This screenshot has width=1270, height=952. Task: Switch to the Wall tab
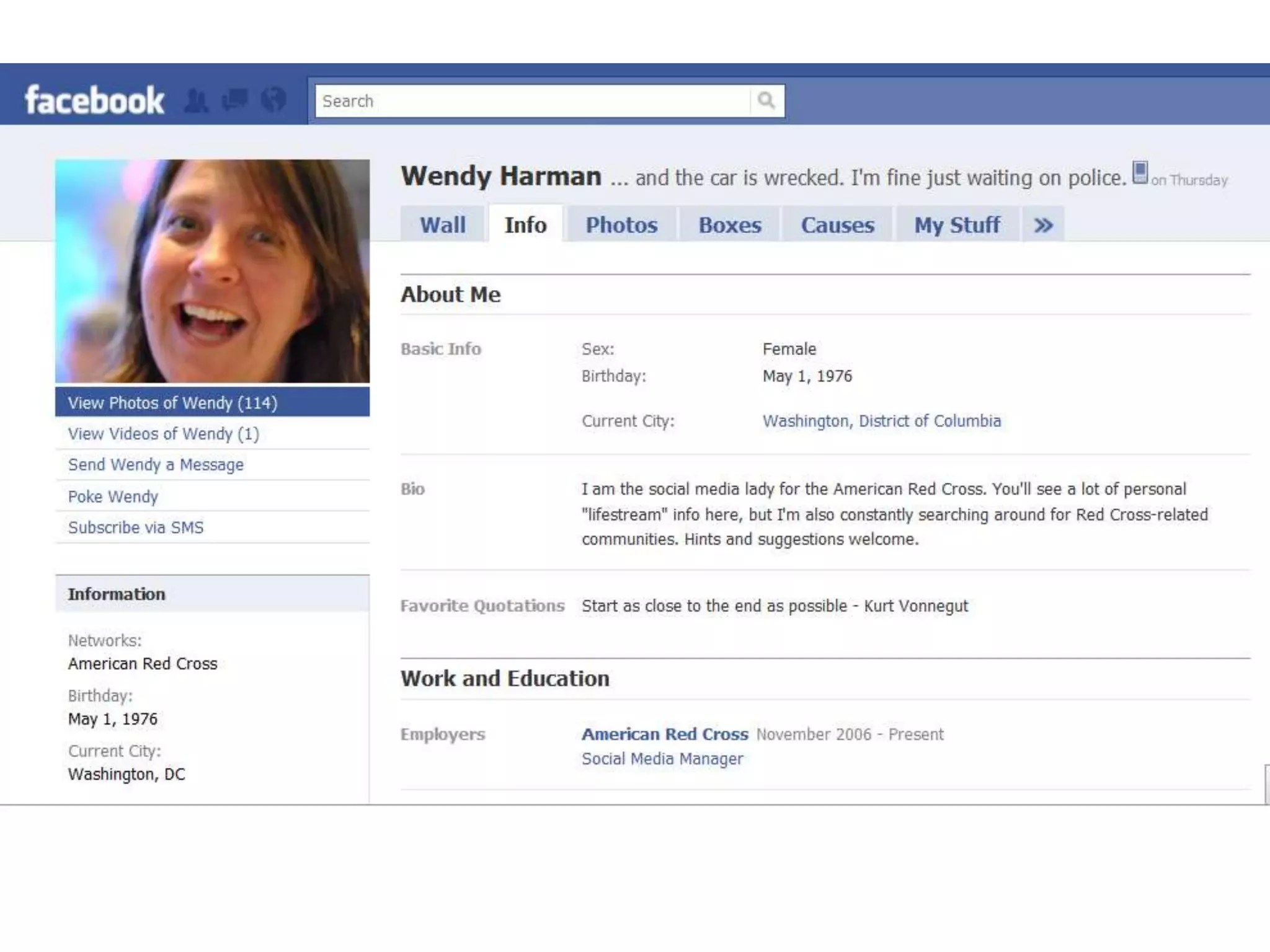tap(442, 225)
